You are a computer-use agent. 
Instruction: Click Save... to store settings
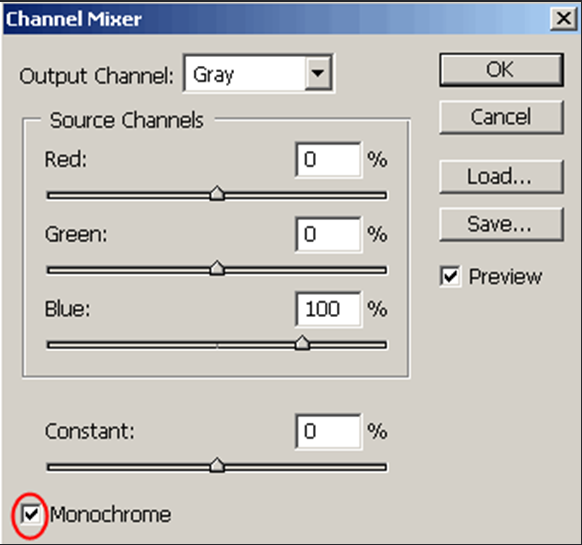tap(501, 224)
